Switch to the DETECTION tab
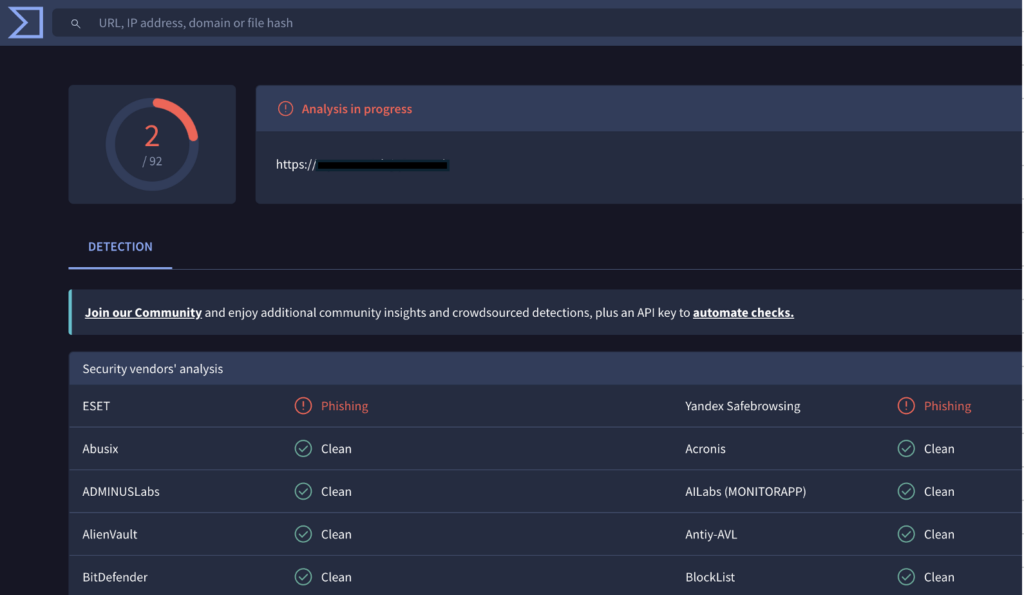1024x595 pixels. (x=120, y=246)
